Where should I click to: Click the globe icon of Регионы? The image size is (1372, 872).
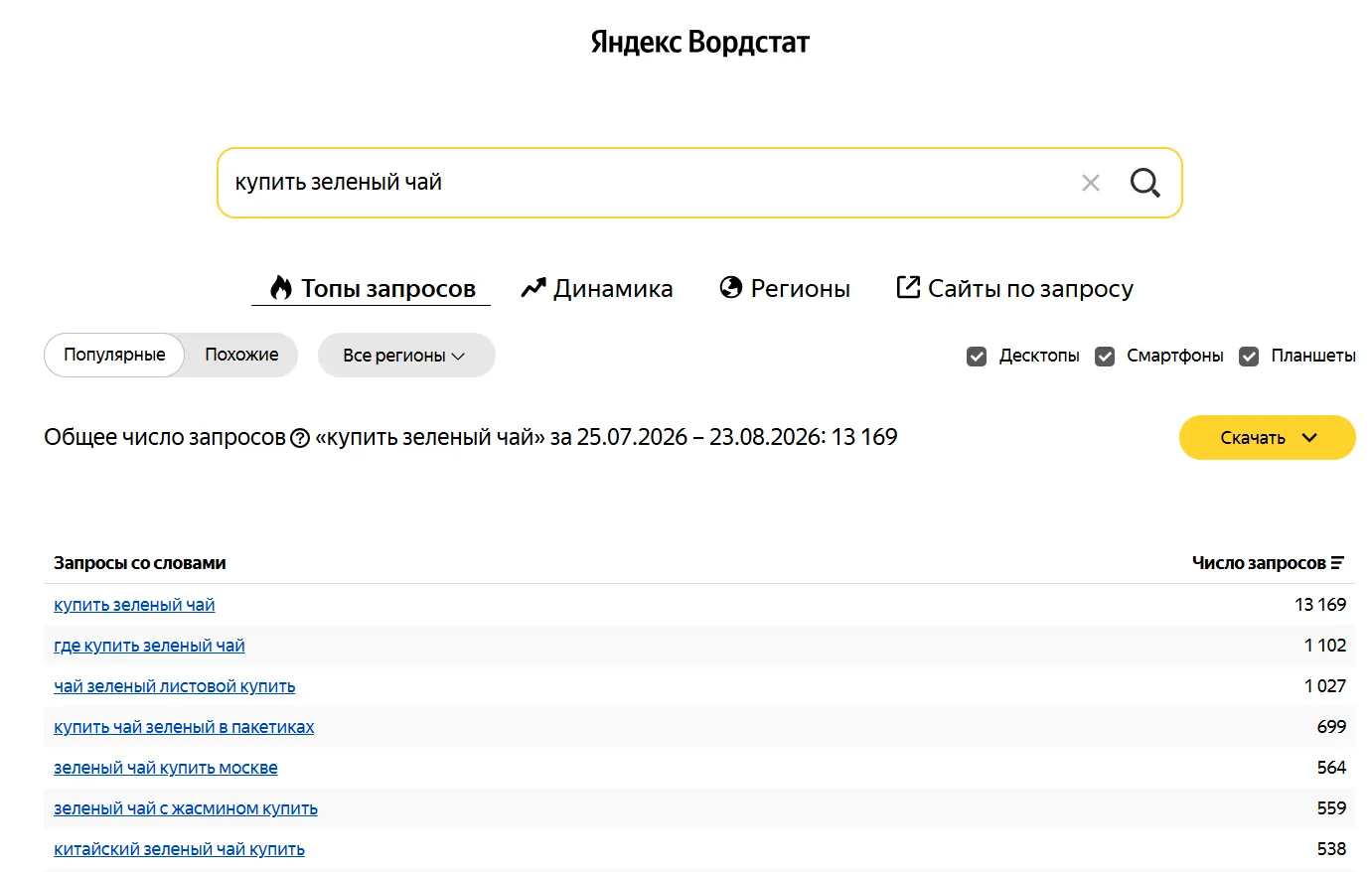click(x=731, y=288)
